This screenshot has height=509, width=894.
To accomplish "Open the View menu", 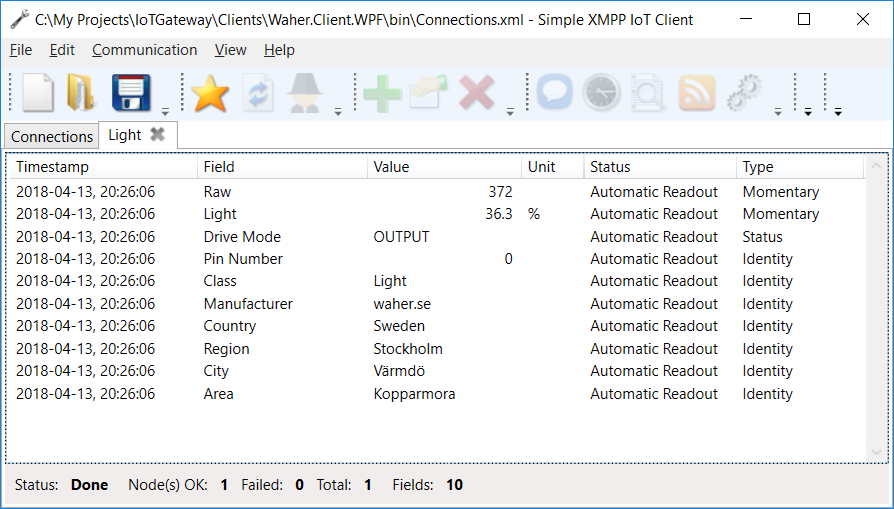I will point(230,50).
